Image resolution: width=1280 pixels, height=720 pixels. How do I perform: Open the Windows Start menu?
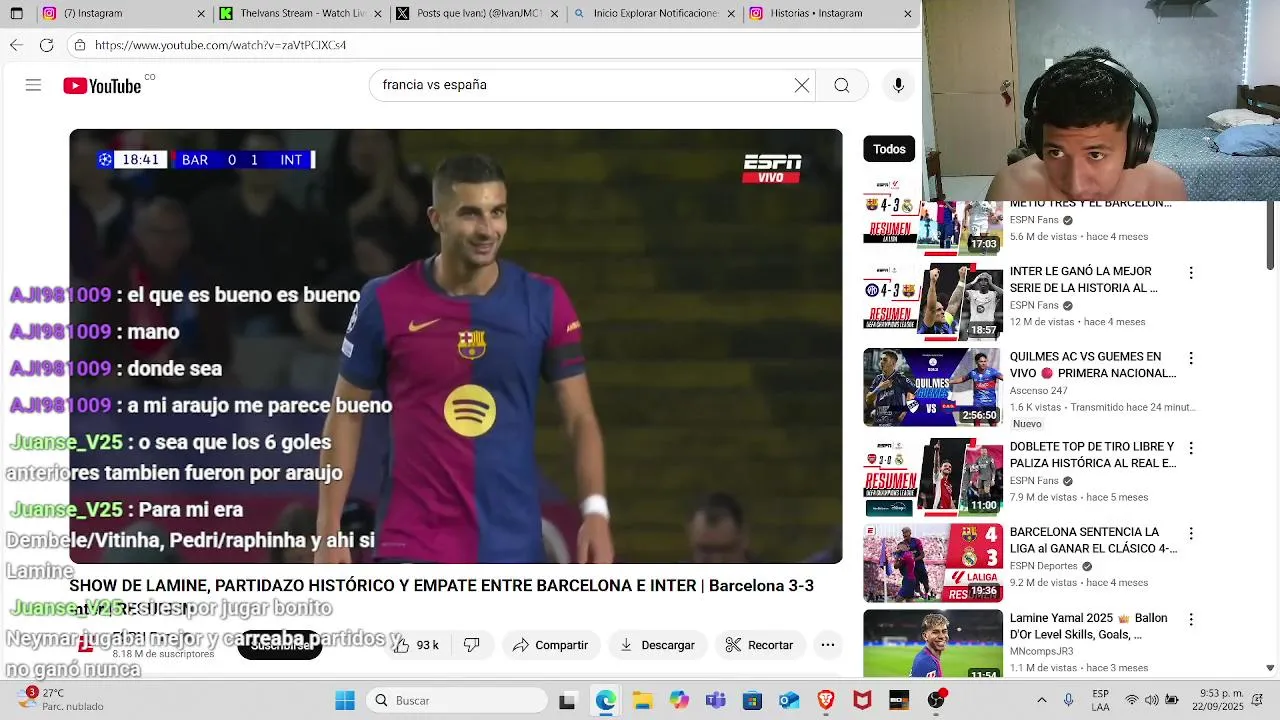(x=345, y=700)
